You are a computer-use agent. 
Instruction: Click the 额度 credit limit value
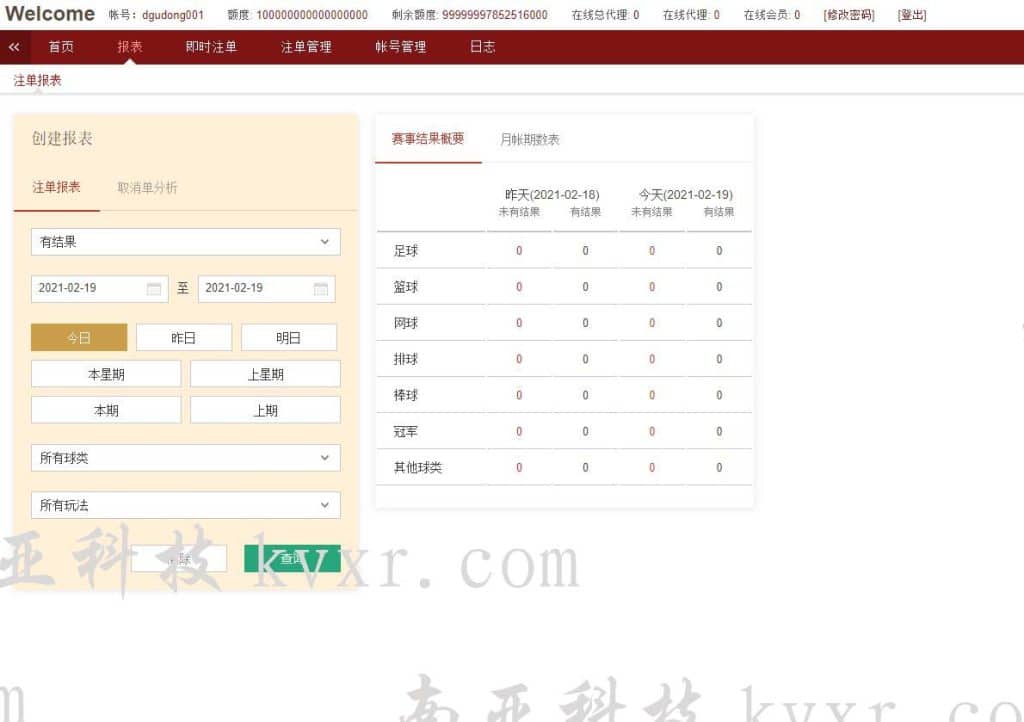312,14
